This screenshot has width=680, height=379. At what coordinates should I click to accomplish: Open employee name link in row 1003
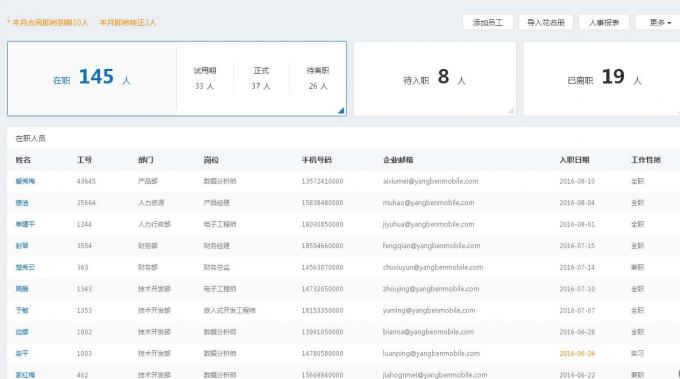tap(22, 353)
